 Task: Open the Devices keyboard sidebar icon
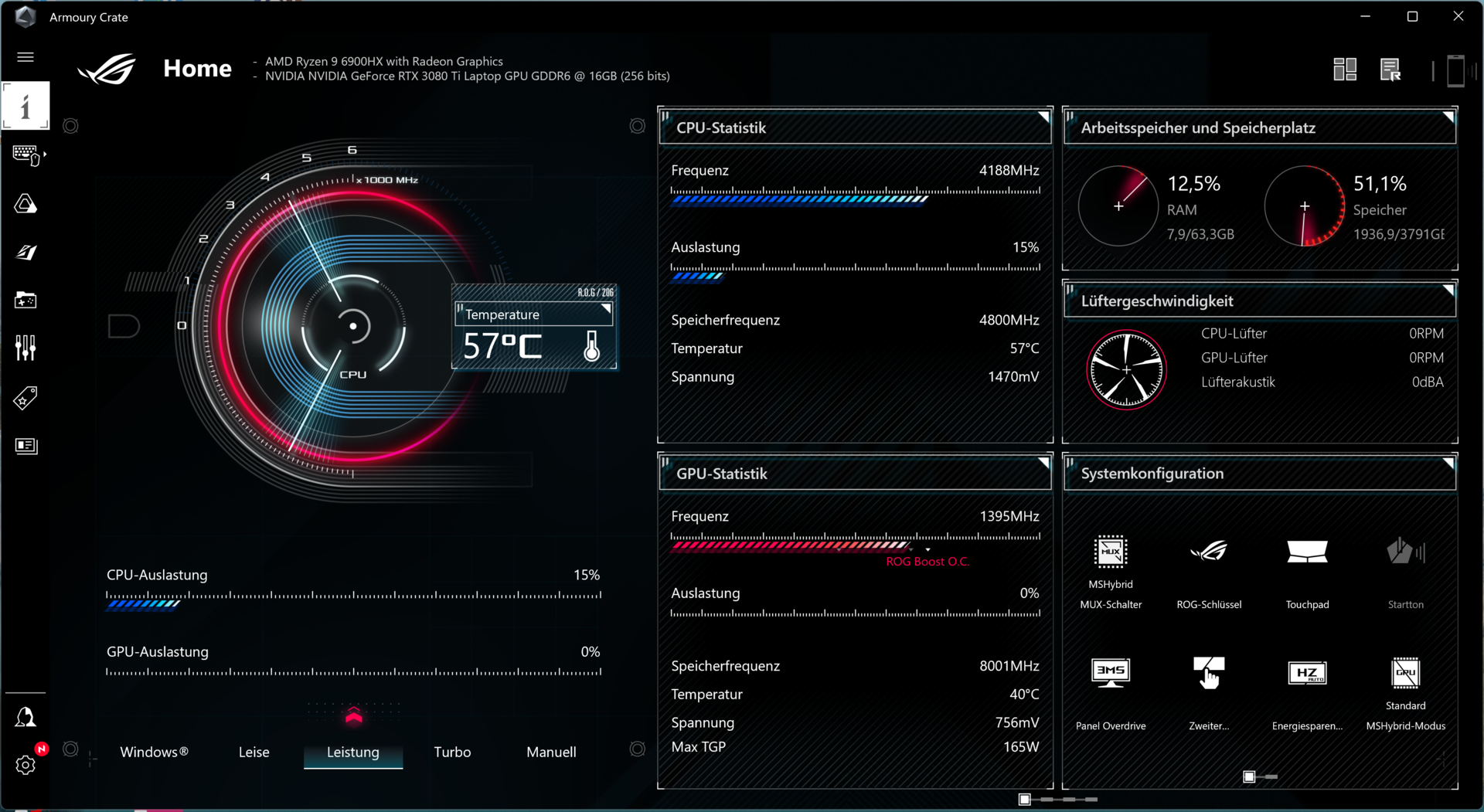pos(27,155)
